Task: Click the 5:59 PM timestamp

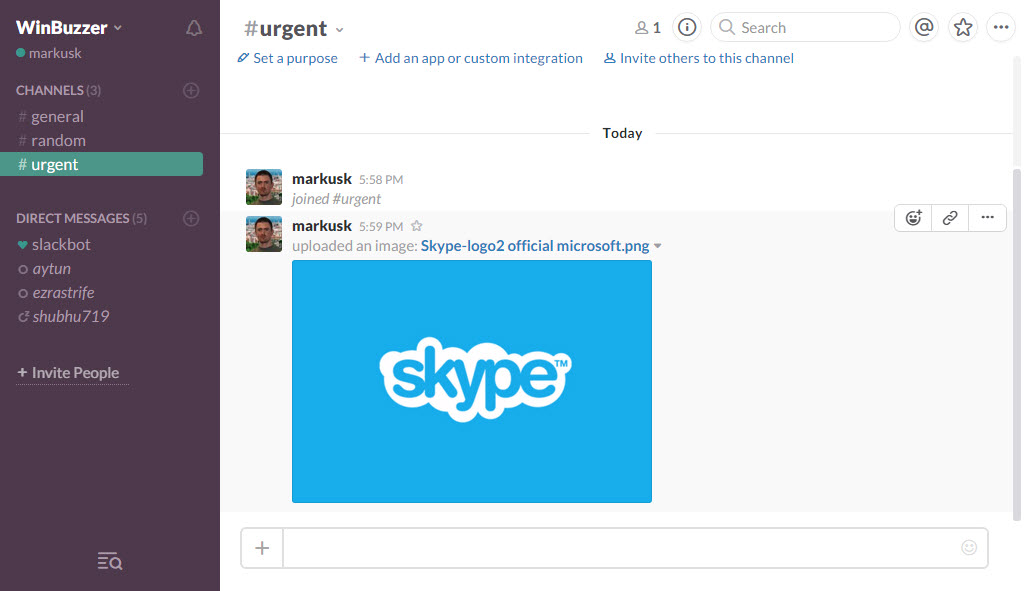Action: pyautogui.click(x=381, y=227)
